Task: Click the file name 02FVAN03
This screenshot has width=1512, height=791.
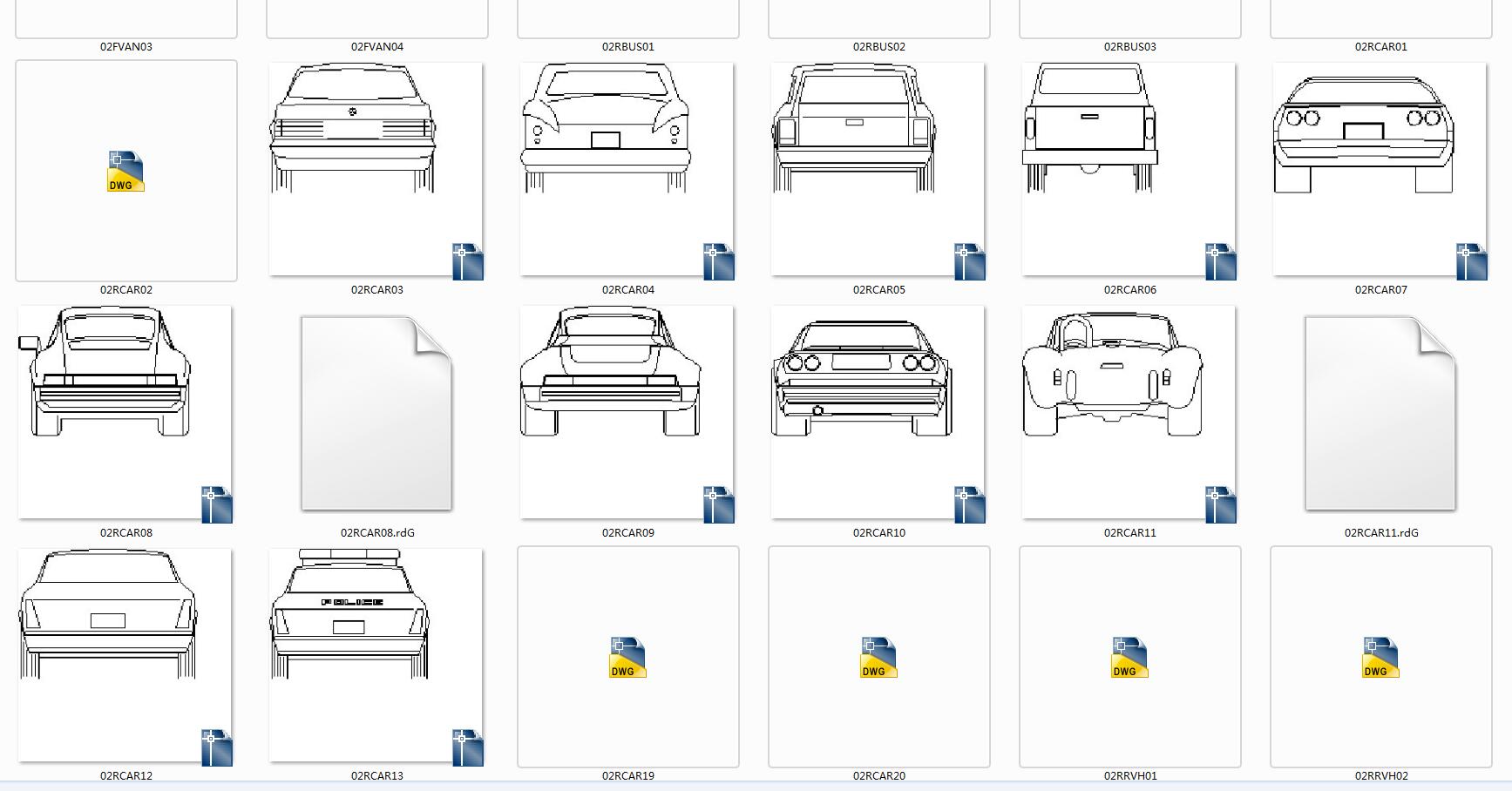Action: [x=126, y=47]
